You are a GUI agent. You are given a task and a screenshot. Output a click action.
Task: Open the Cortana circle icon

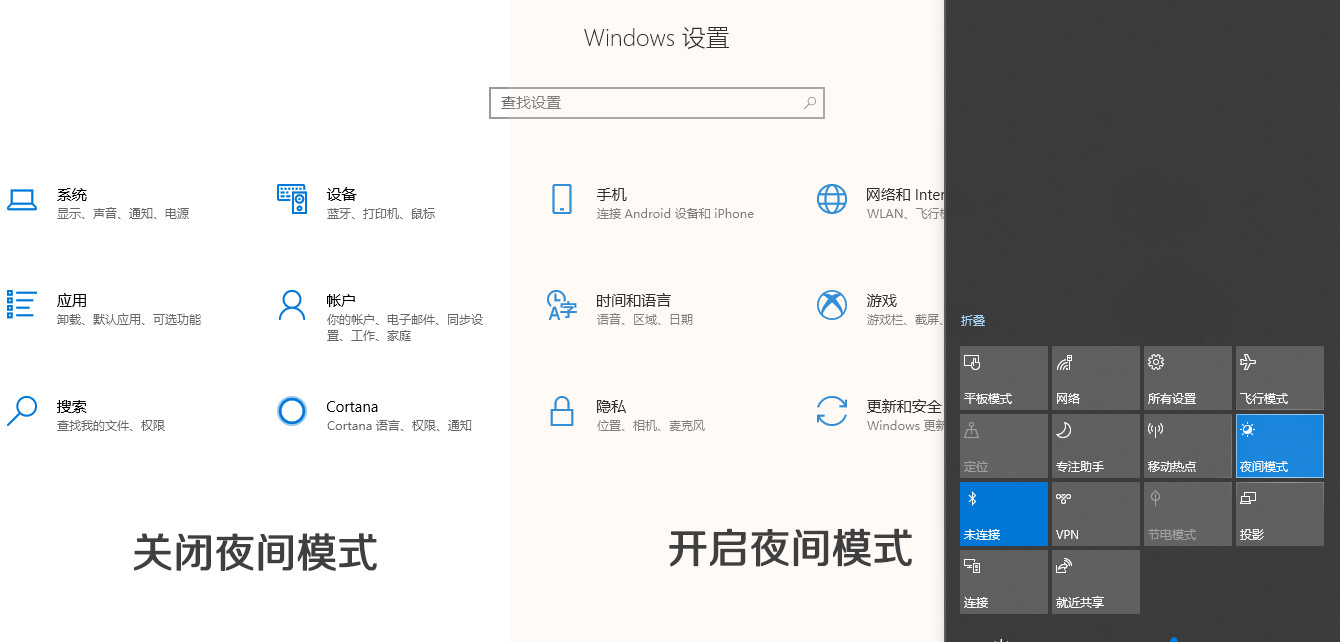292,410
